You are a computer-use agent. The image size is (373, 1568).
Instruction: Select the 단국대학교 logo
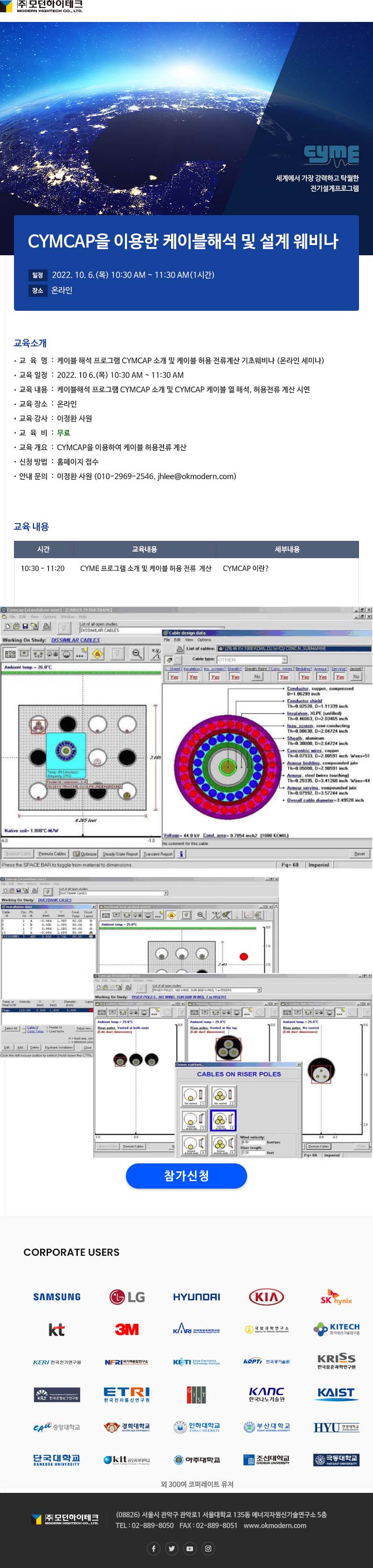pos(56,1460)
